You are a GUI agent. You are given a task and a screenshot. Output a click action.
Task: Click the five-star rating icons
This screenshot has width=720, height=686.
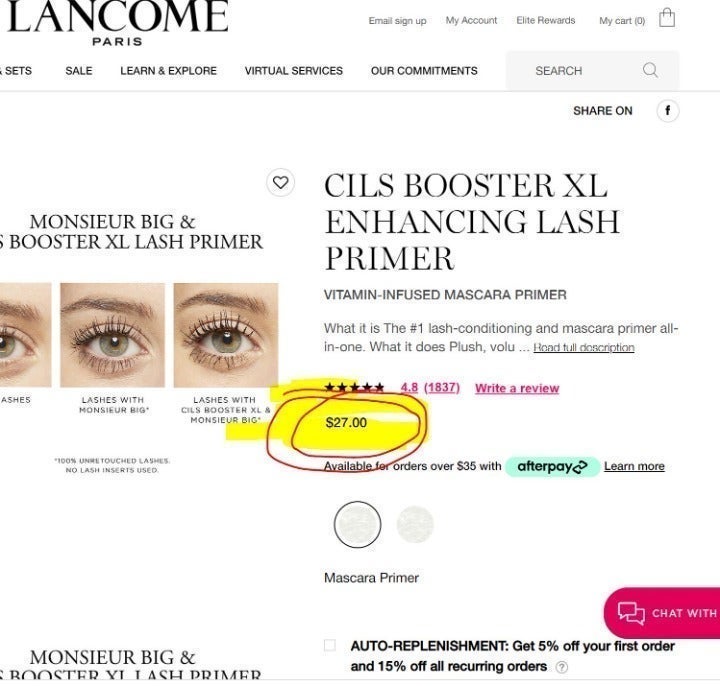354,388
